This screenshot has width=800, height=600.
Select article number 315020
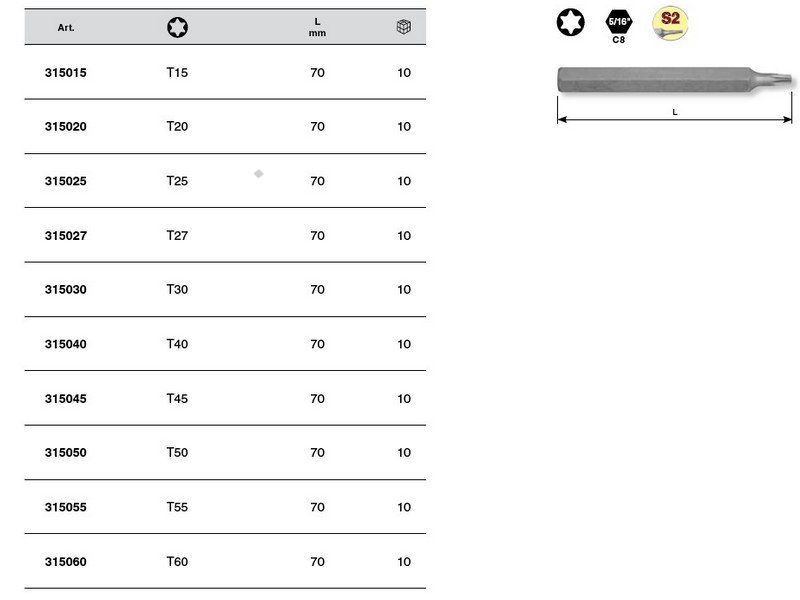point(65,127)
